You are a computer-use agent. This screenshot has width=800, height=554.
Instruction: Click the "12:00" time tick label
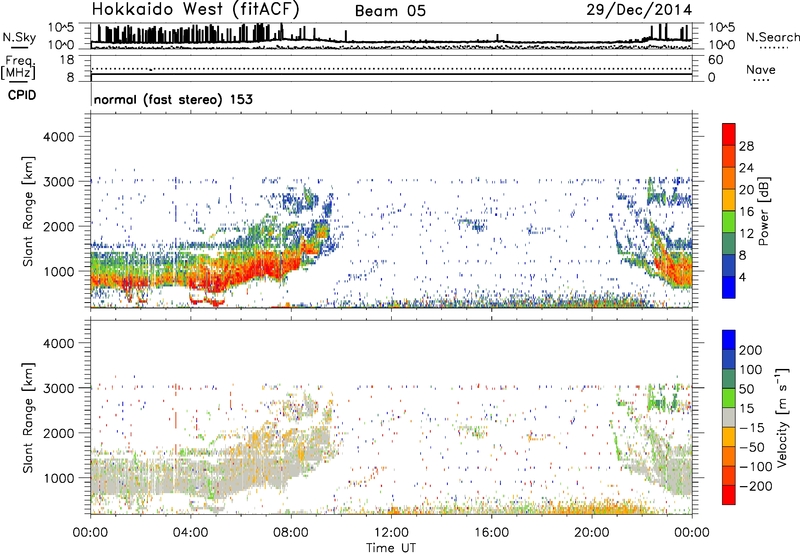tap(391, 533)
